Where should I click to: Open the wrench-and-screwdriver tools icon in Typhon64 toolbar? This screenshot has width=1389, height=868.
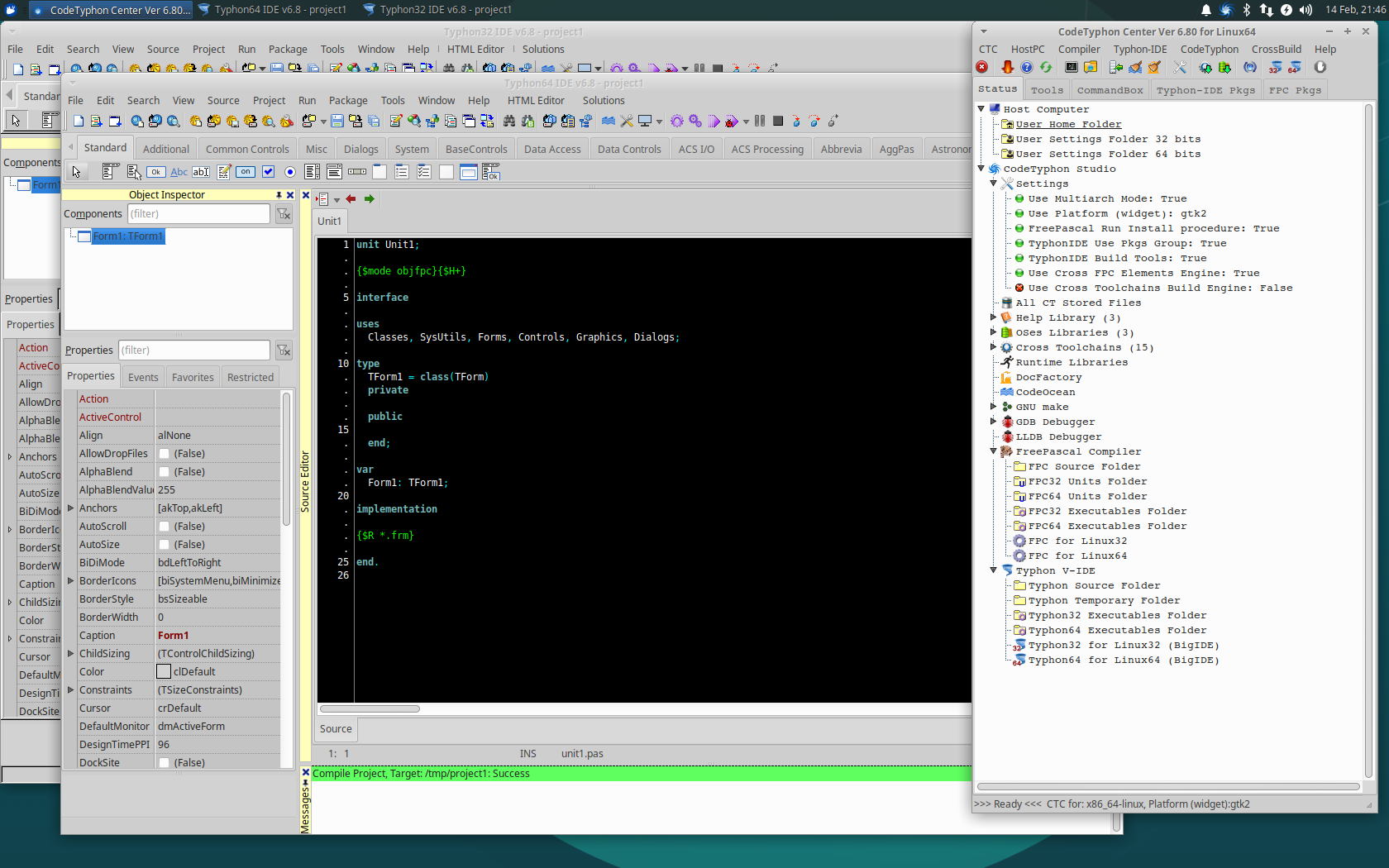[627, 122]
